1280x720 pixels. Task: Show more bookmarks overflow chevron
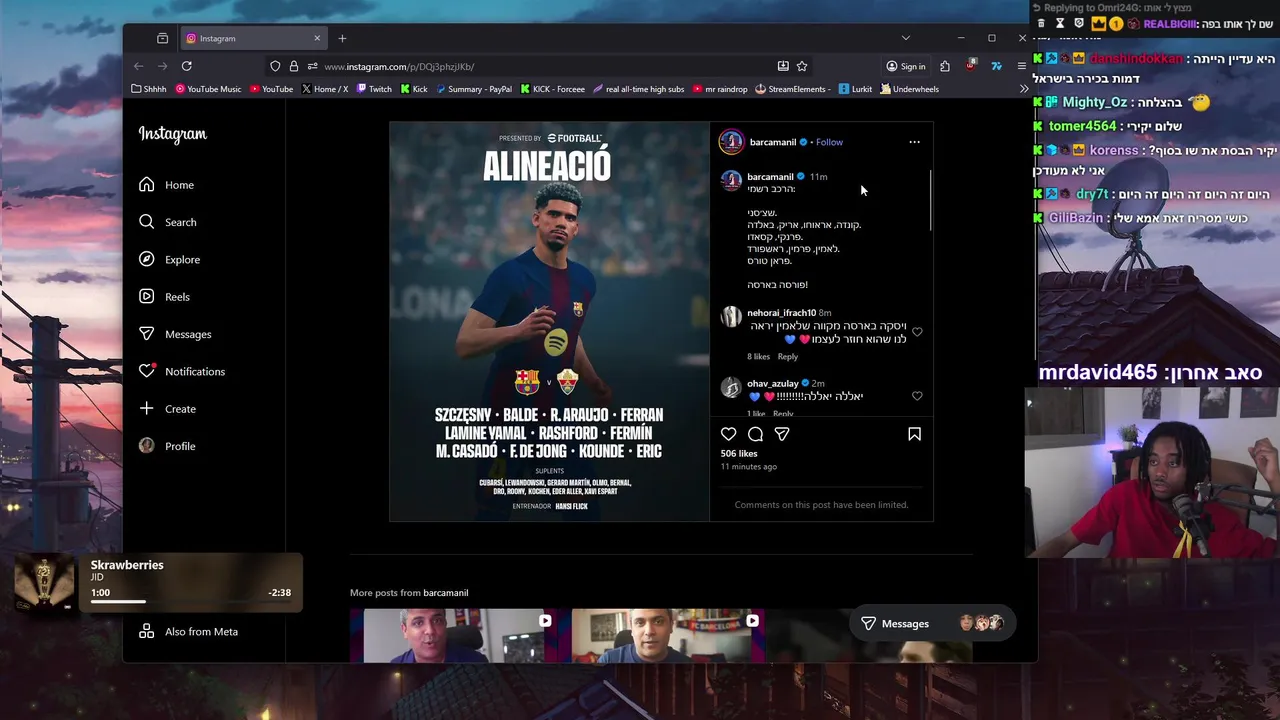(1023, 89)
